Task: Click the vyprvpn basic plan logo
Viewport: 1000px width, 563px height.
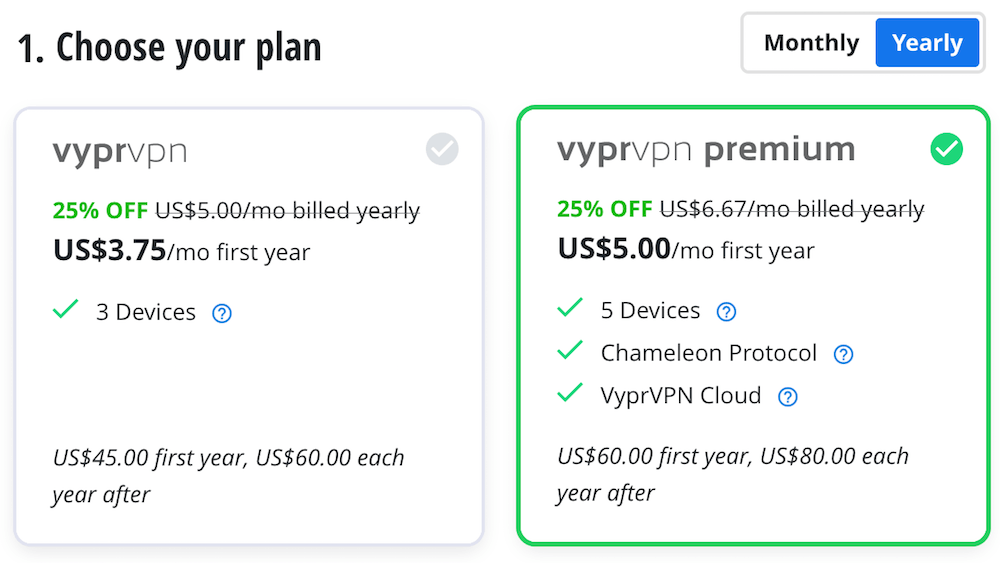Action: [x=120, y=153]
